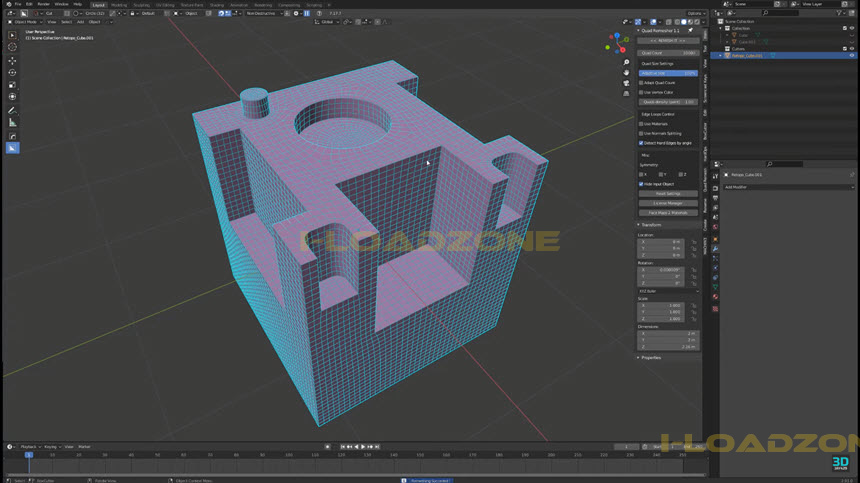
Task: Enable X symmetry checkbox
Action: tap(641, 174)
